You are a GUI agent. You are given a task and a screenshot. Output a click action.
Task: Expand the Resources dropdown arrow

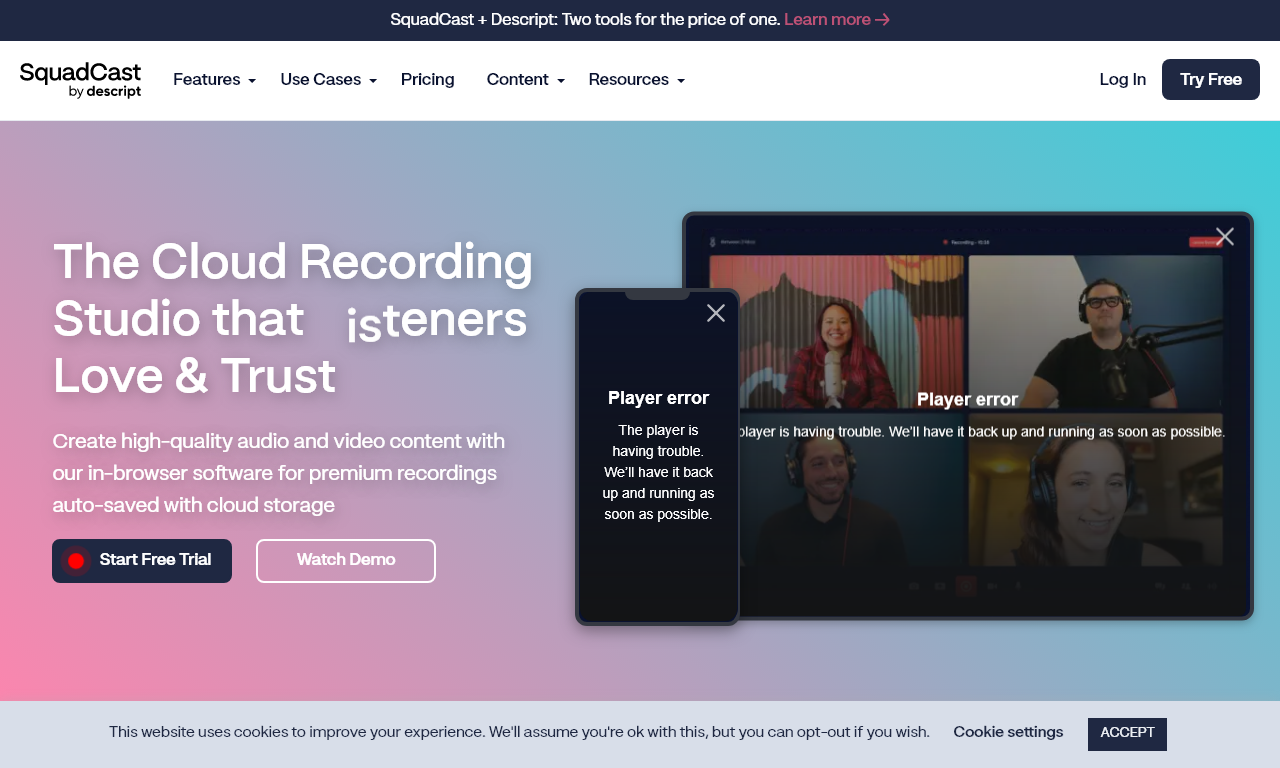[681, 81]
